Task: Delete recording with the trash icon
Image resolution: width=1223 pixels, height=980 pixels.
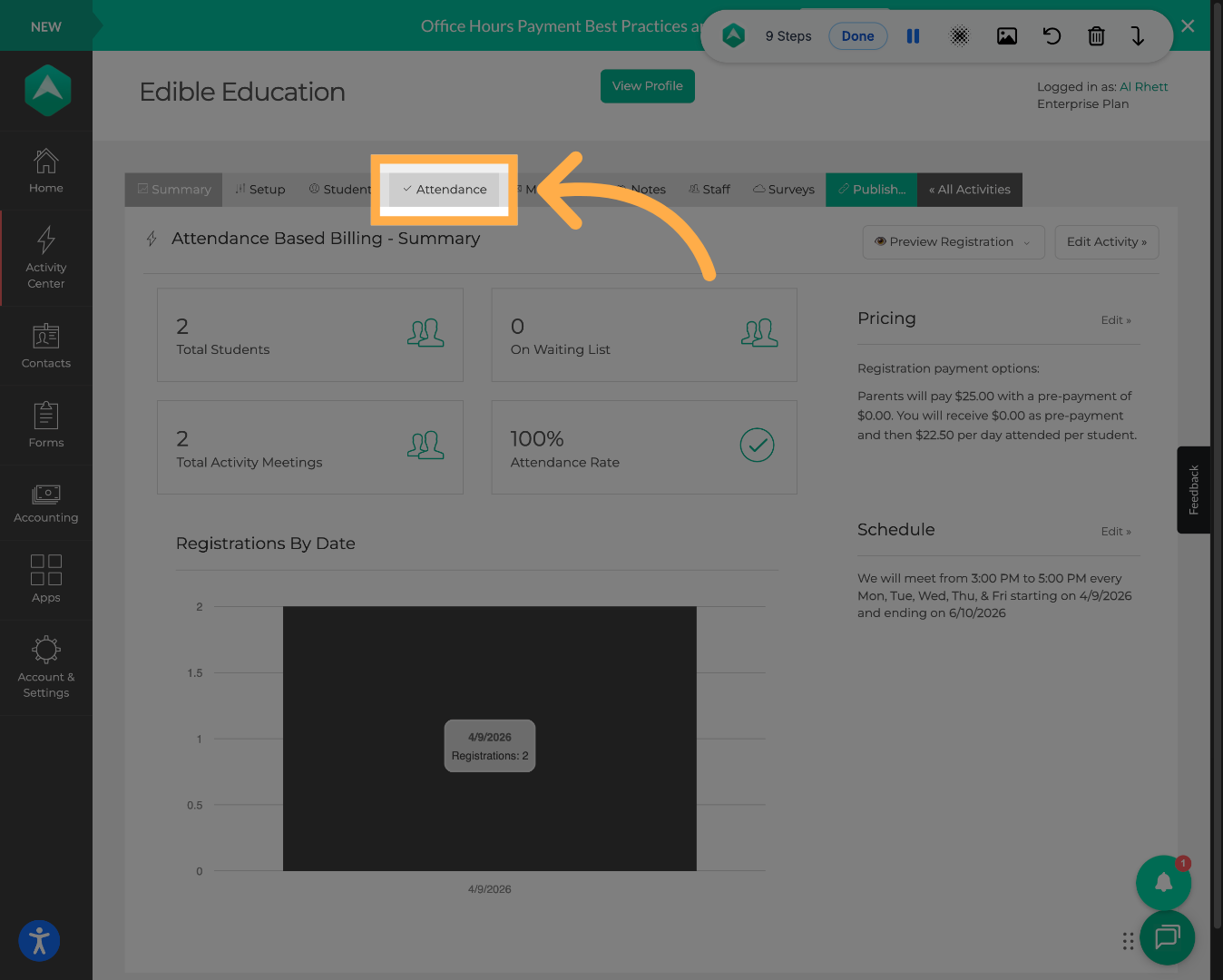Action: point(1096,36)
